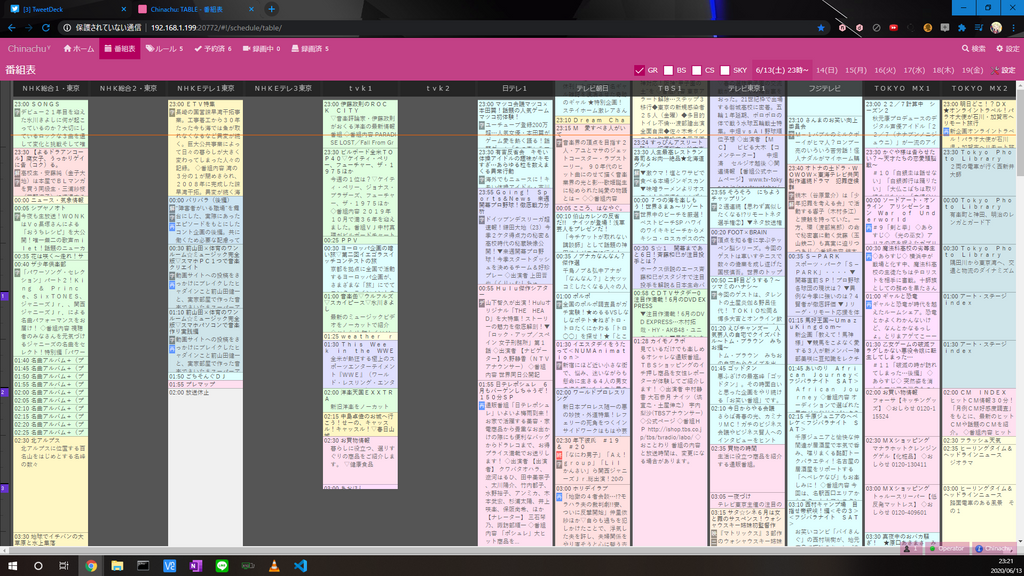The width and height of the screenshot is (1024, 576).
Task: Select the 番組表 navigation tab
Action: (x=120, y=49)
